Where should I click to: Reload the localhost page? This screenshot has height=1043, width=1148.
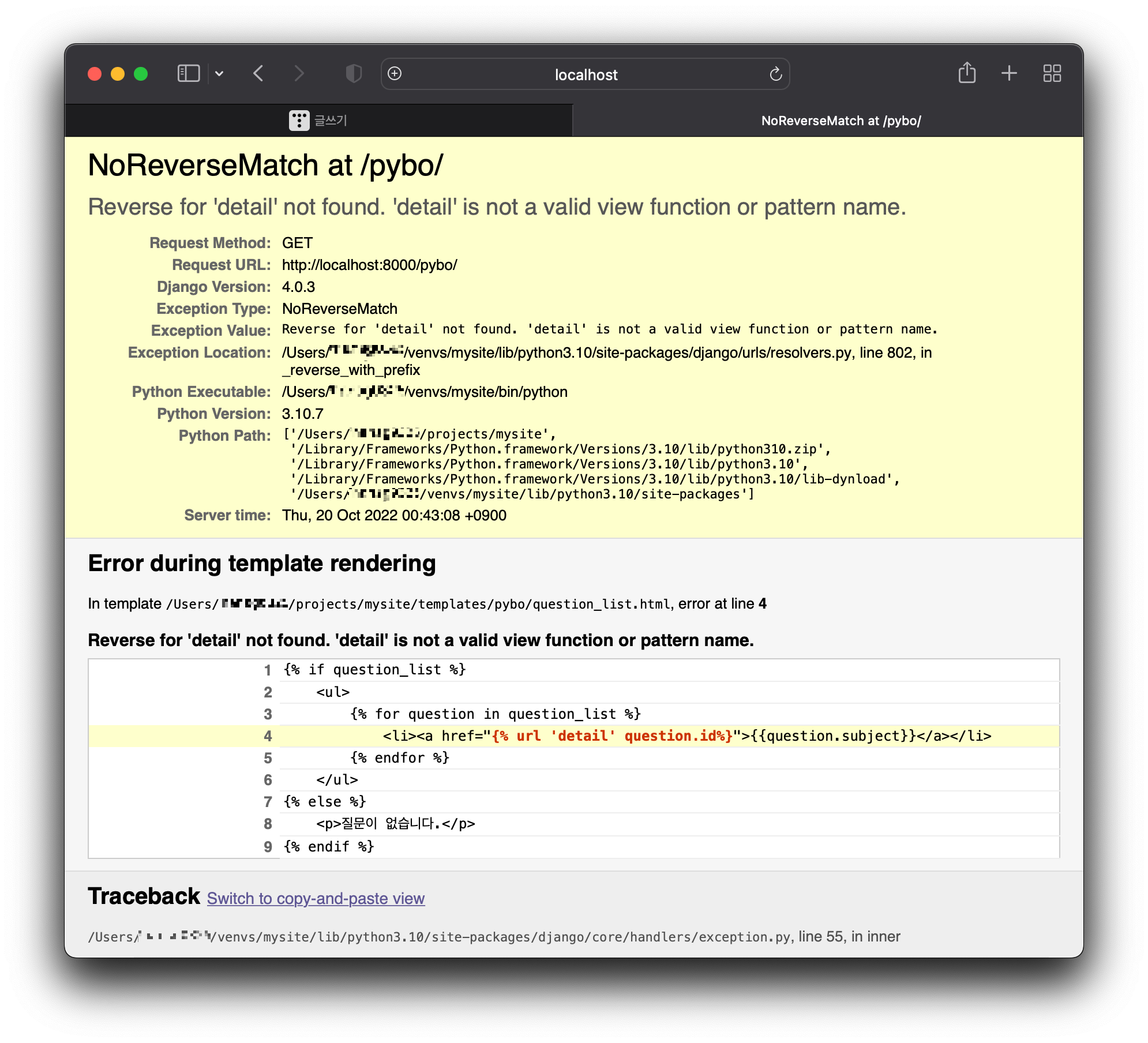point(775,74)
